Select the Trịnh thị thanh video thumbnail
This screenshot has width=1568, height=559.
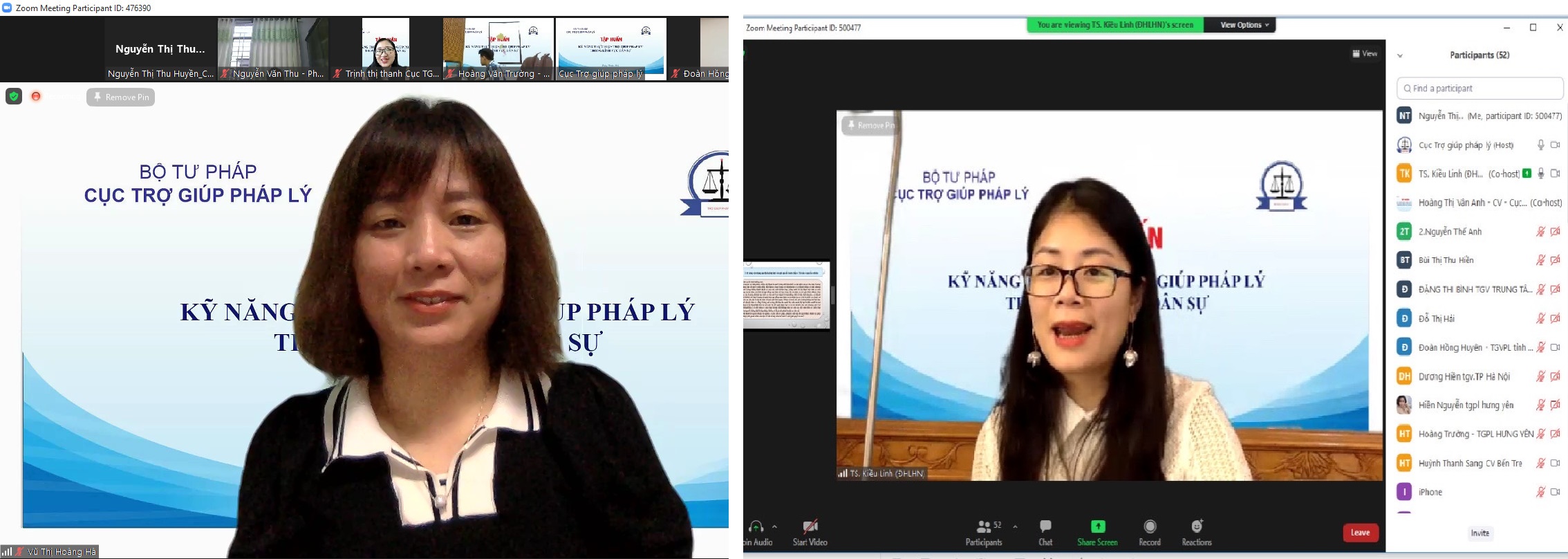coord(386,48)
